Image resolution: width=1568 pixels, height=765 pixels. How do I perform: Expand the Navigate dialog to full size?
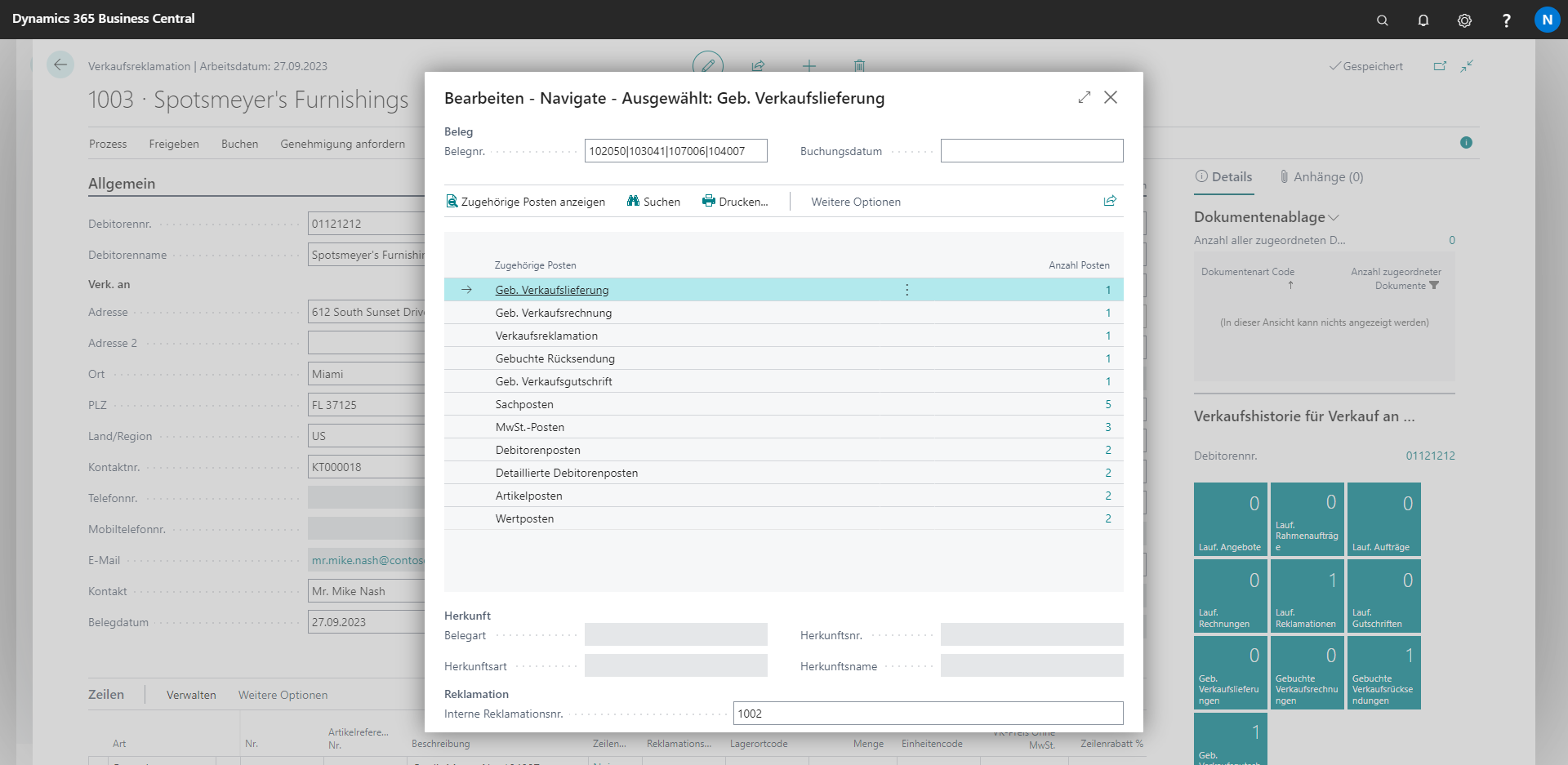click(1084, 97)
